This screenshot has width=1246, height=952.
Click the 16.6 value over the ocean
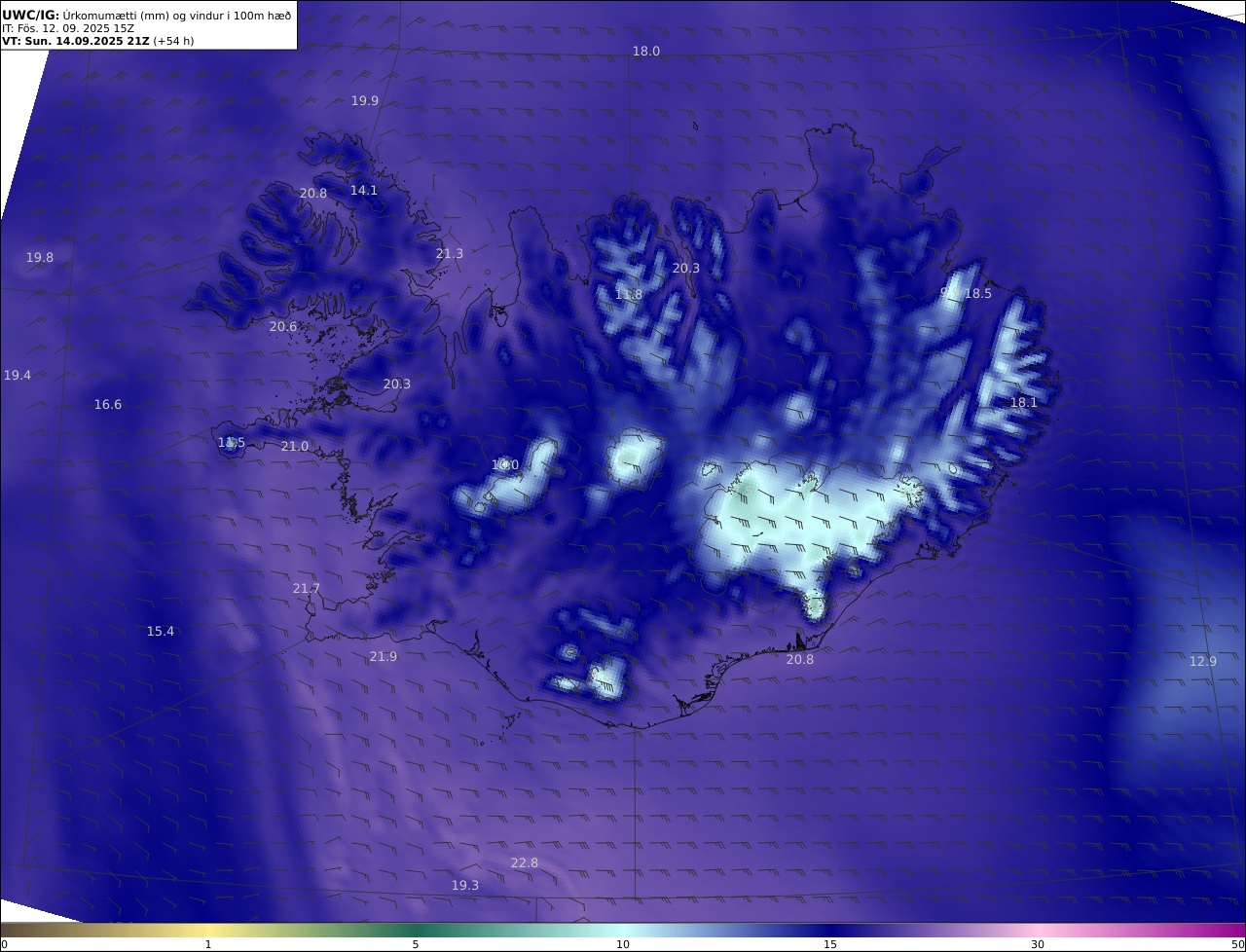coord(108,404)
